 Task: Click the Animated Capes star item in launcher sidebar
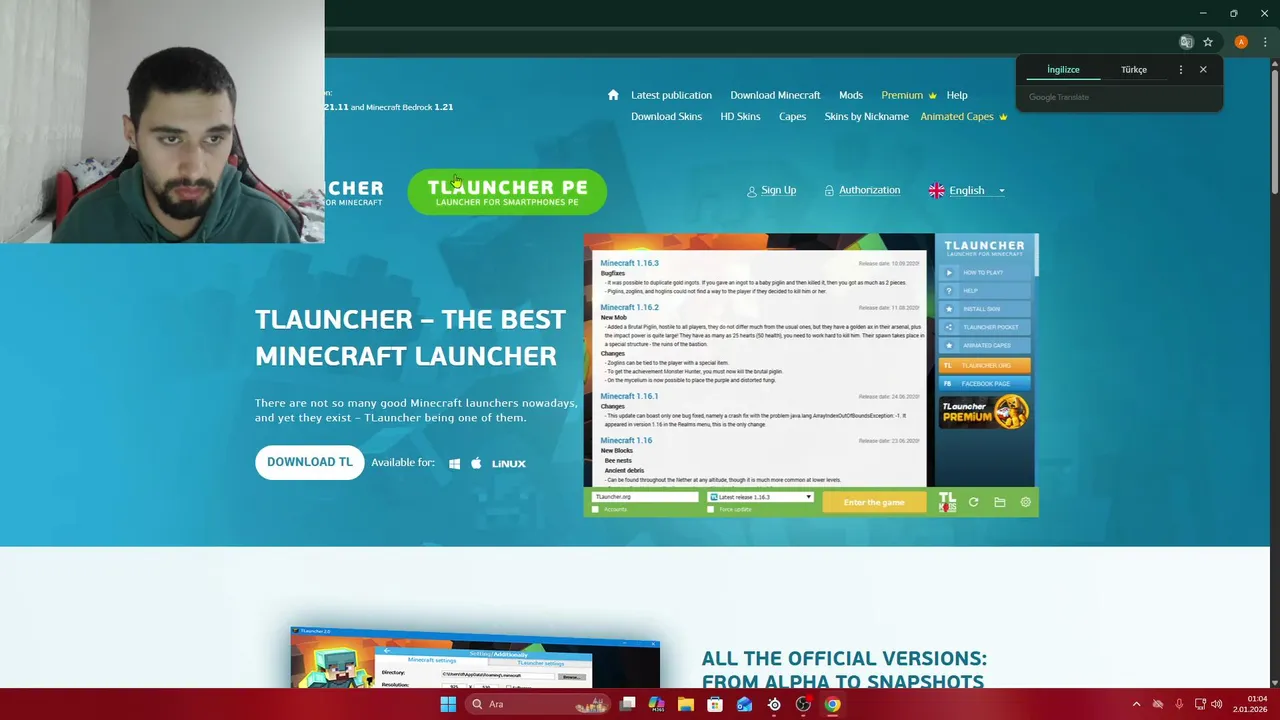click(984, 345)
